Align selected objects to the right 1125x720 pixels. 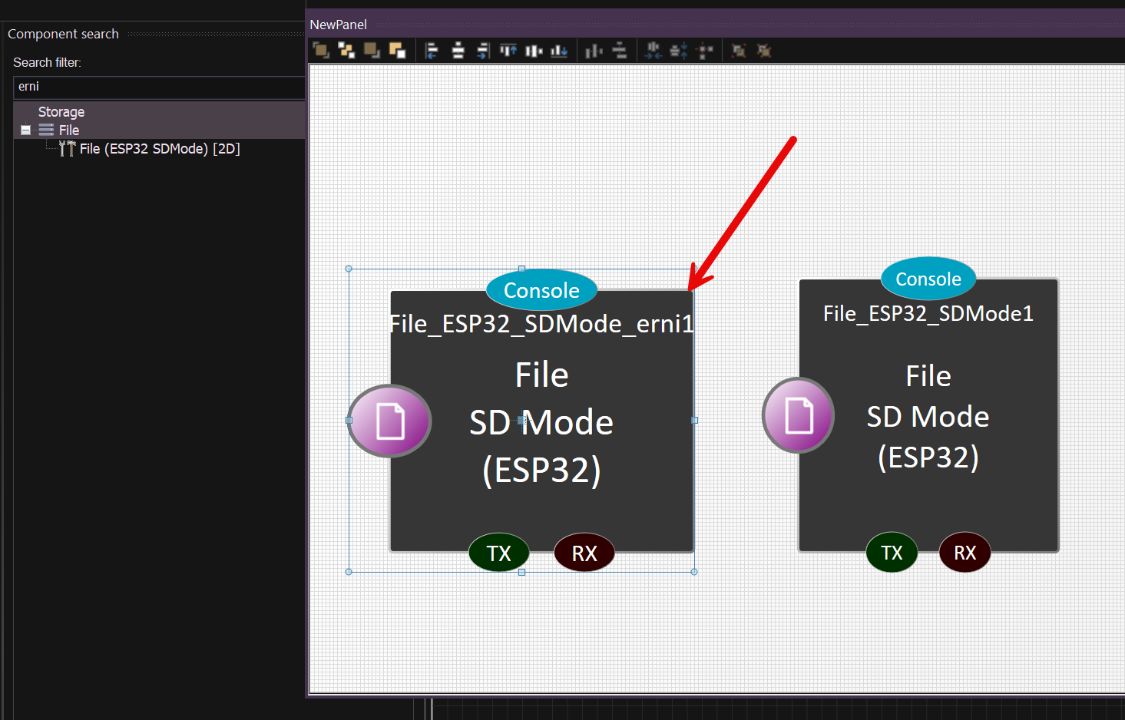pyautogui.click(x=483, y=50)
